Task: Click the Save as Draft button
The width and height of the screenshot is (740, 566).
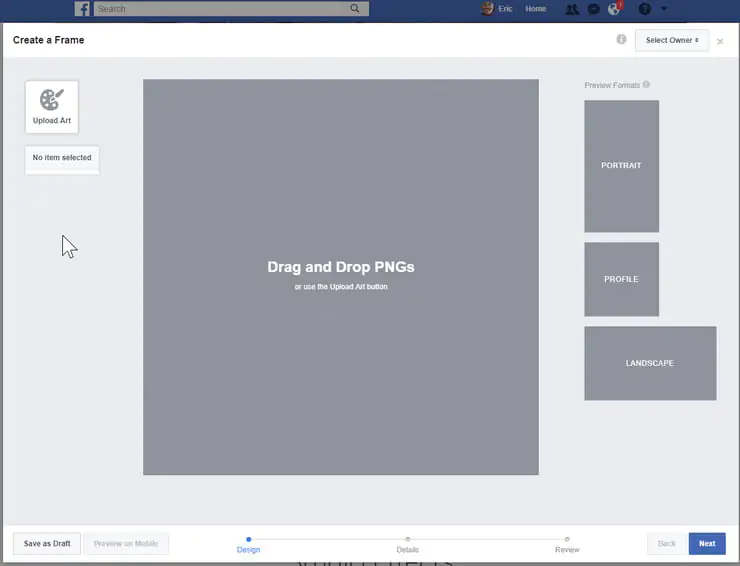Action: coord(47,543)
